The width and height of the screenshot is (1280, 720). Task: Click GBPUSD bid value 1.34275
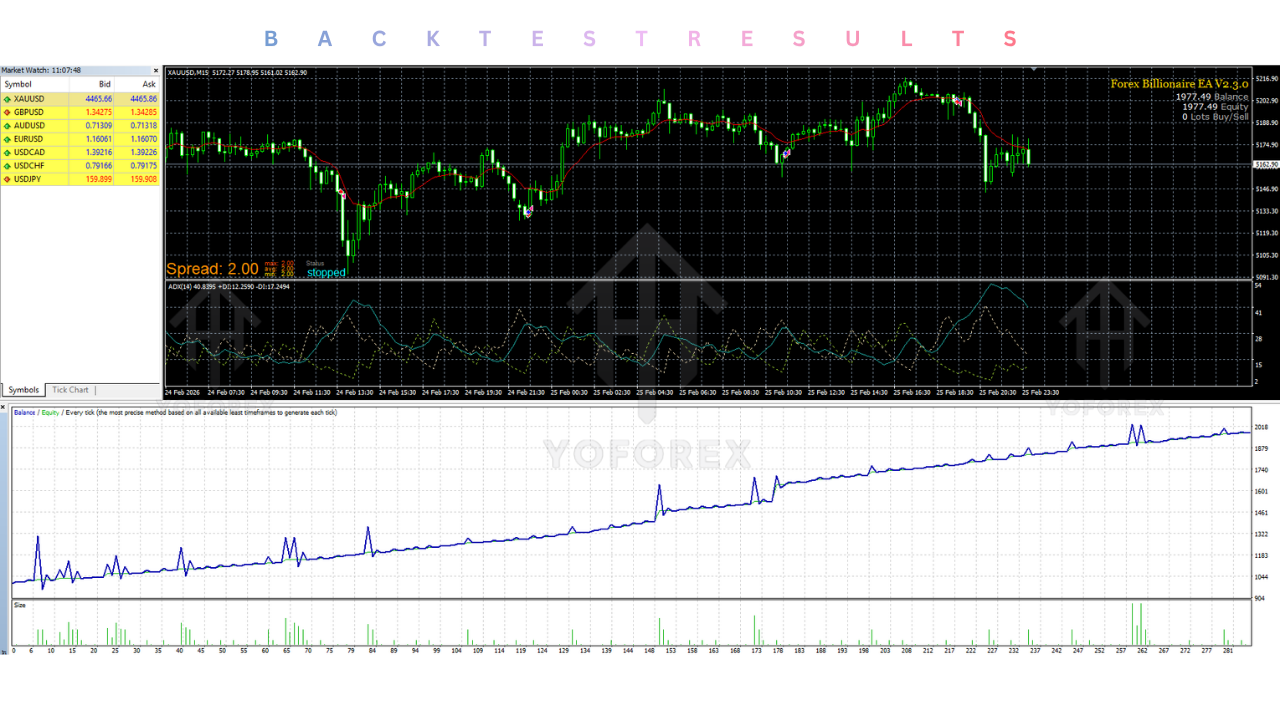(x=99, y=112)
